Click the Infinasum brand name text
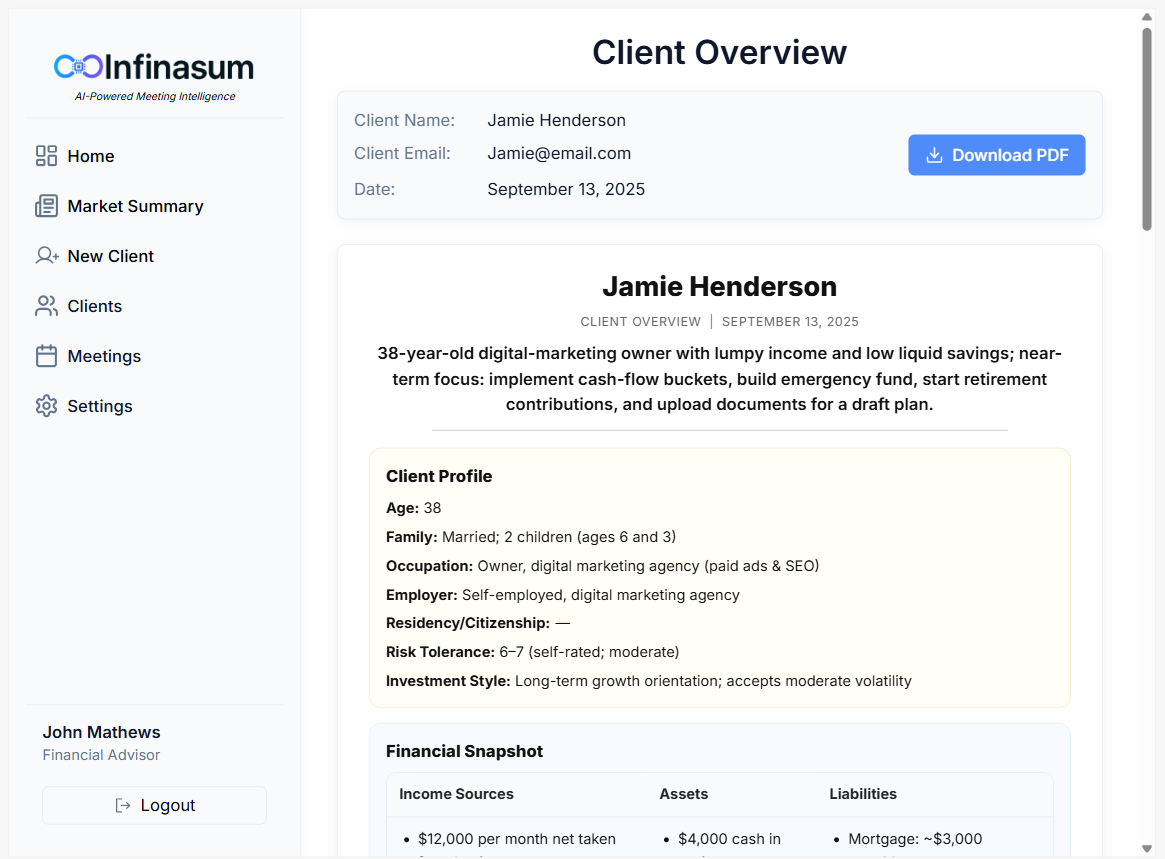 (x=179, y=67)
